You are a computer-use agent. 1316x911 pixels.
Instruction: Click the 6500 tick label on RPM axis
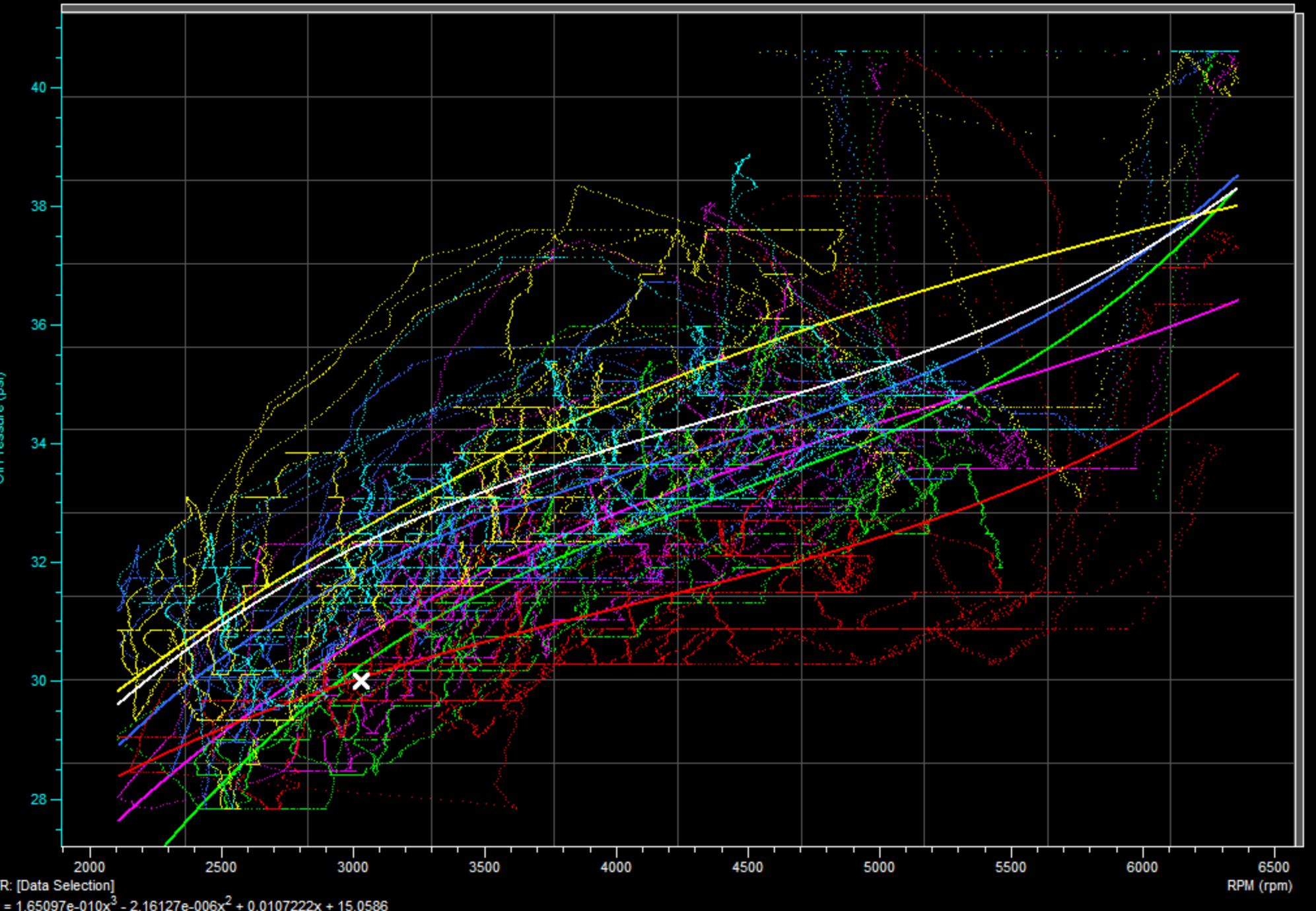click(x=1273, y=867)
